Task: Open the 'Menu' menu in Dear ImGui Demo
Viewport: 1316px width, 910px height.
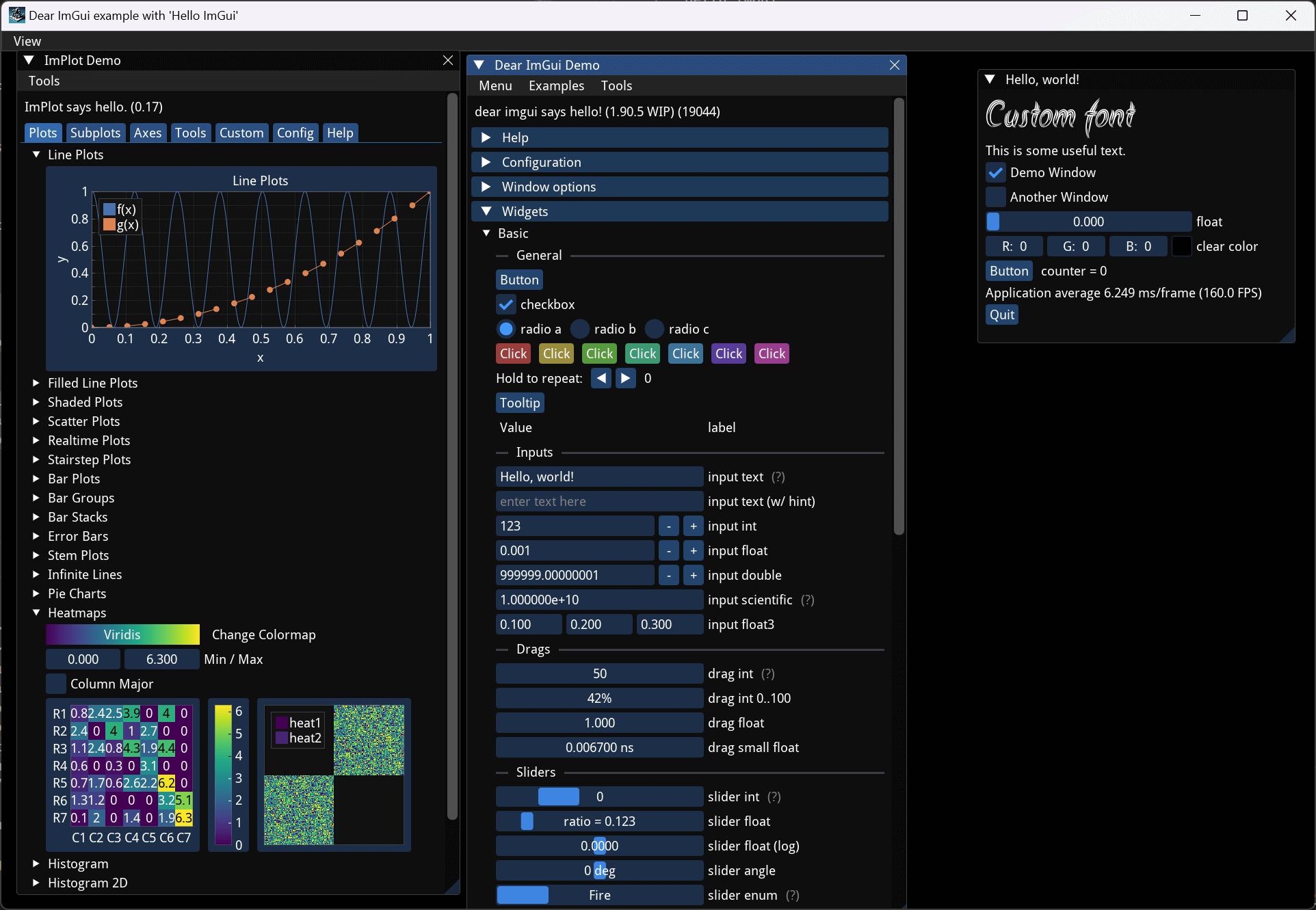Action: tap(495, 85)
